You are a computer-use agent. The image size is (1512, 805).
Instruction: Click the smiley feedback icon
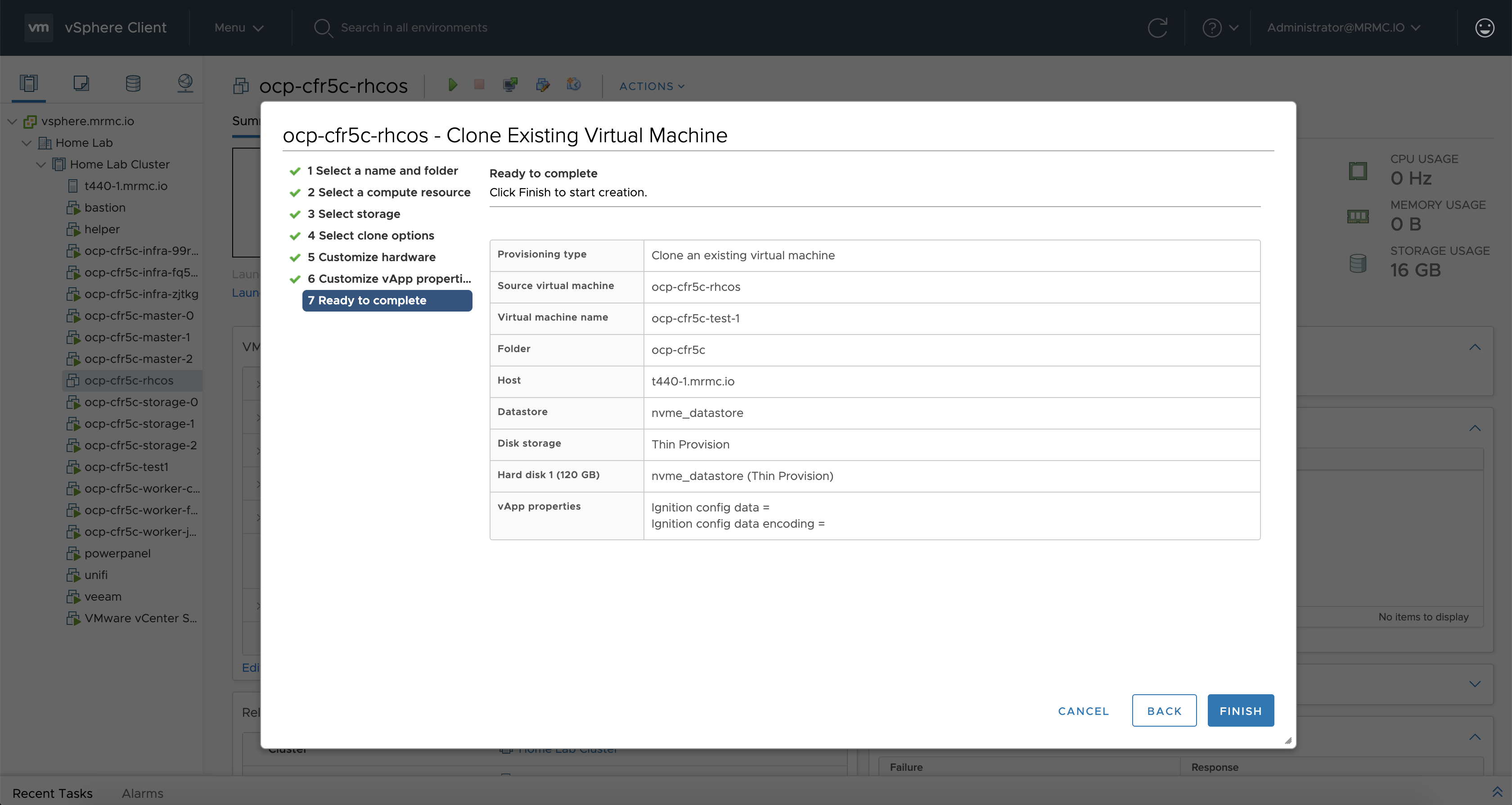[1485, 27]
